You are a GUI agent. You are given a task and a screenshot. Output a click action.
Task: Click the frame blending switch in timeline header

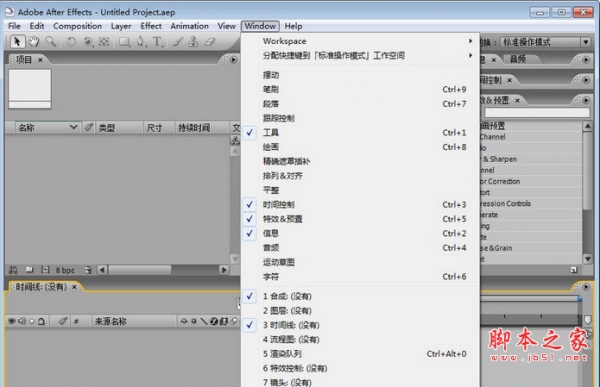pos(224,321)
